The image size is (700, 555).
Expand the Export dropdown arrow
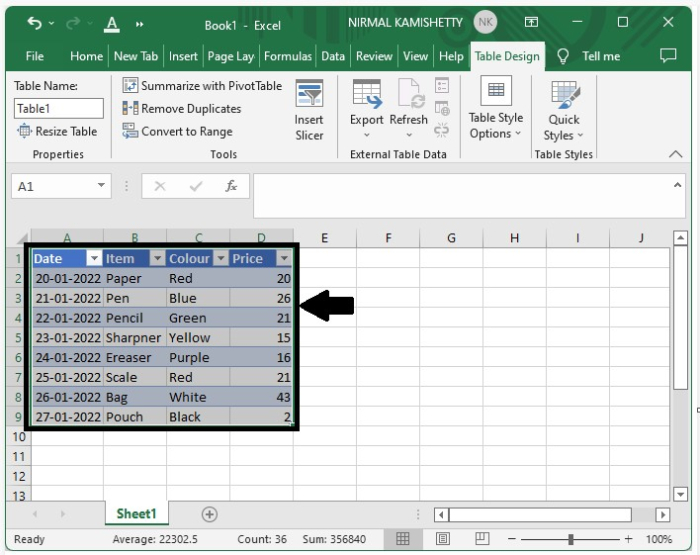pyautogui.click(x=367, y=135)
